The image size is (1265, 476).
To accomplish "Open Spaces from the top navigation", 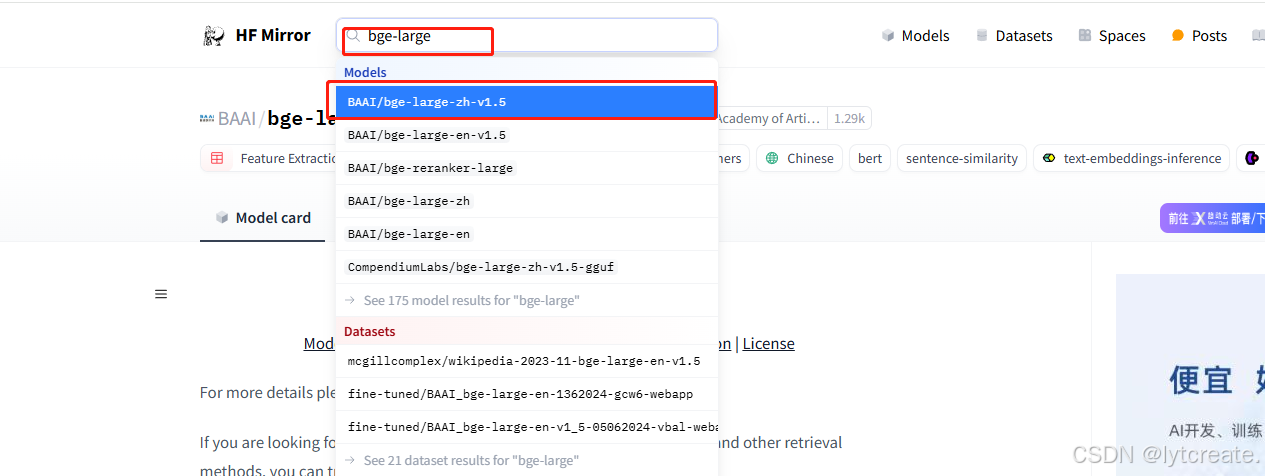I will (1112, 36).
